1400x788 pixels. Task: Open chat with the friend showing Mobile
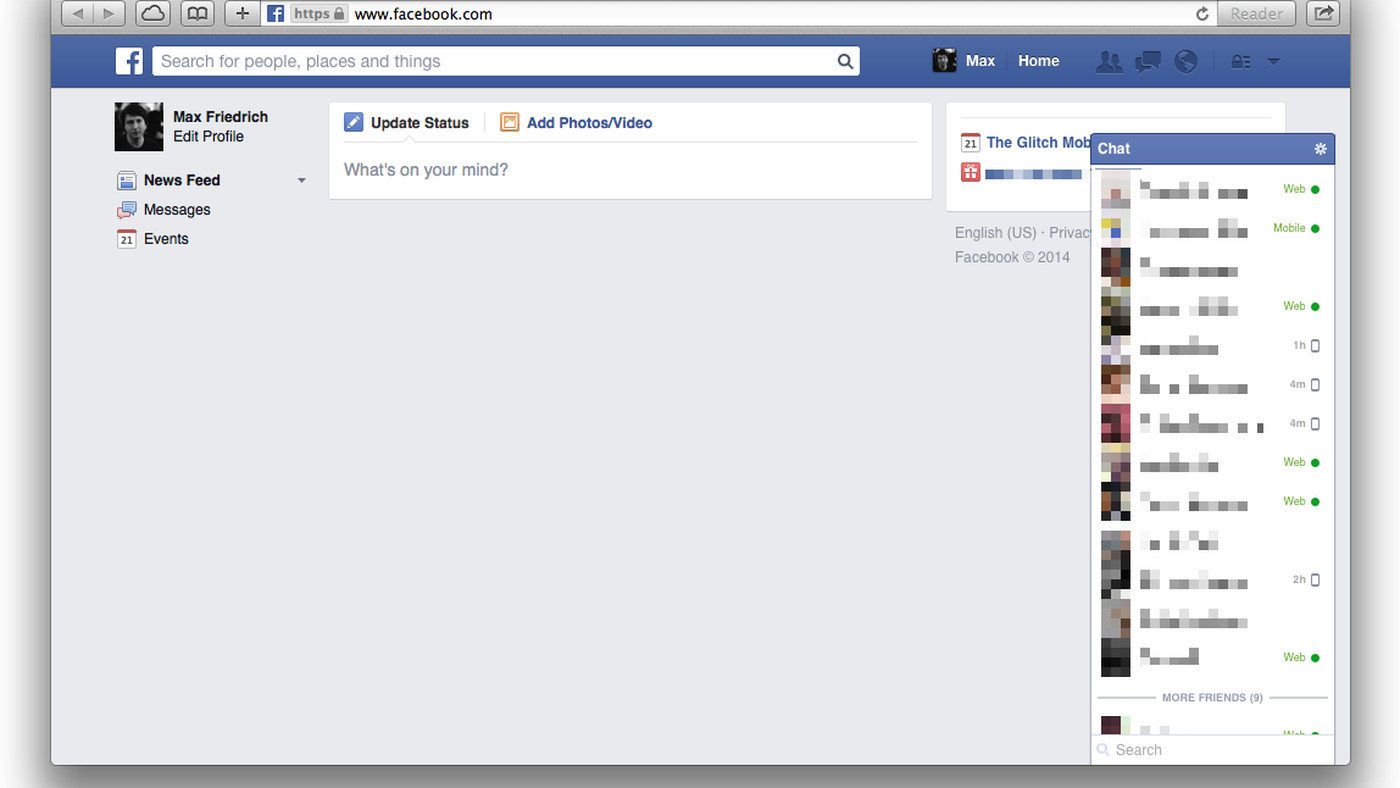1212,229
